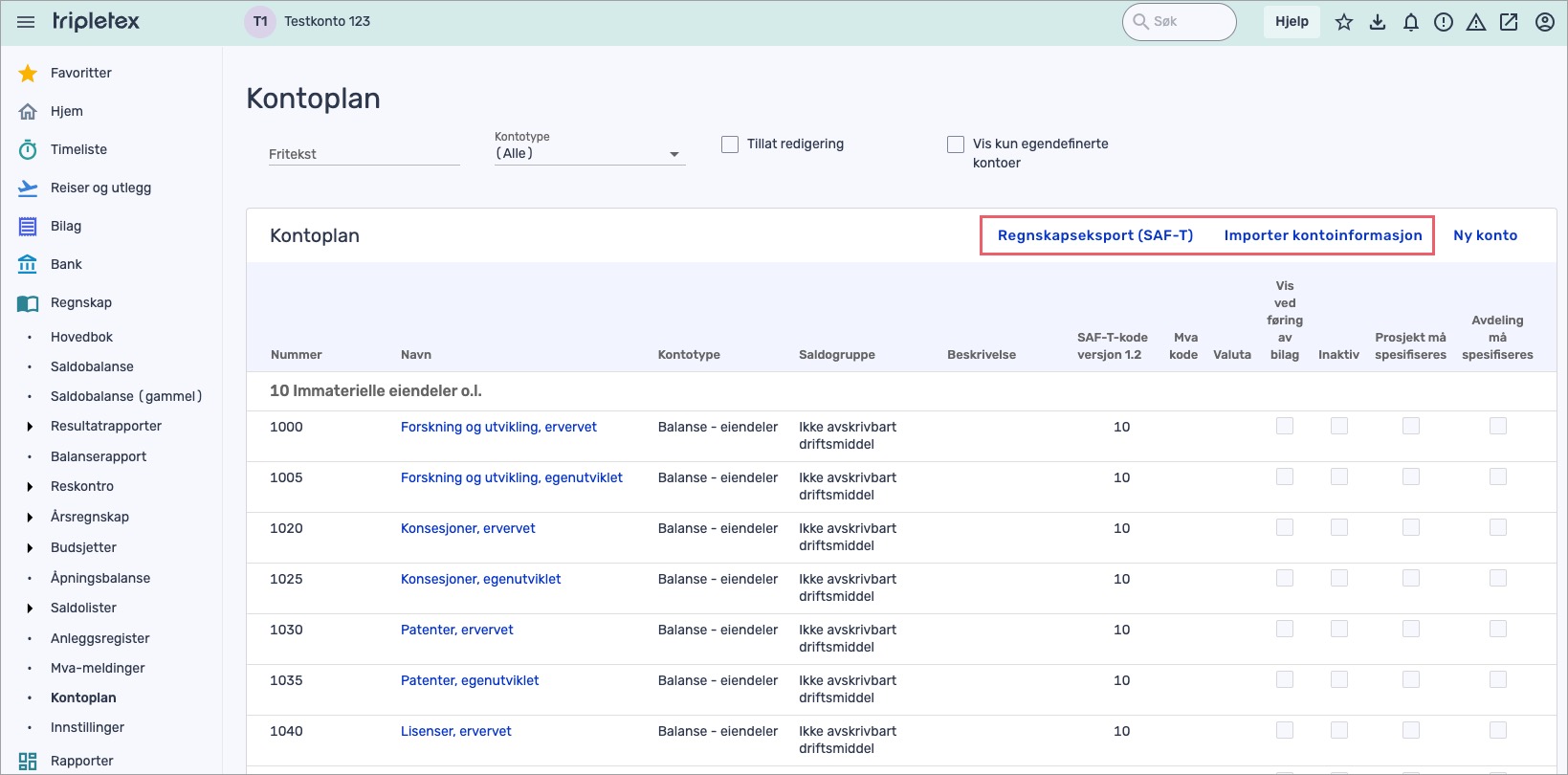
Task: Open the user profile icon
Action: click(1545, 22)
